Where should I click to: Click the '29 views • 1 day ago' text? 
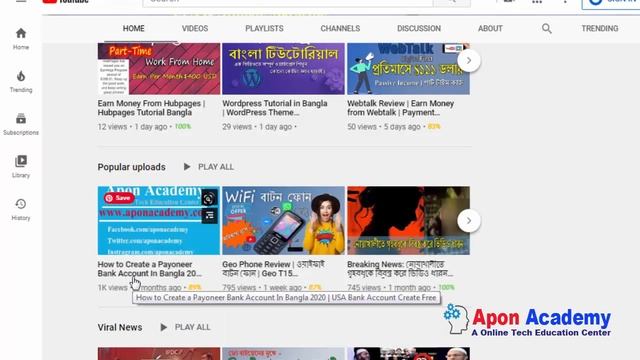tap(257, 127)
